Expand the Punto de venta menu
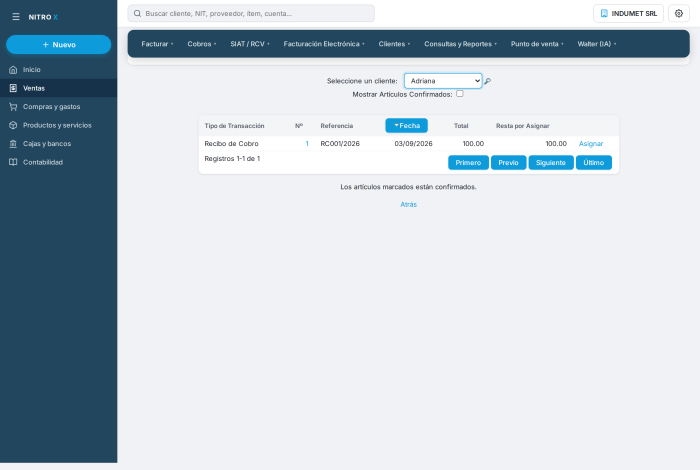Image resolution: width=700 pixels, height=470 pixels. [537, 44]
